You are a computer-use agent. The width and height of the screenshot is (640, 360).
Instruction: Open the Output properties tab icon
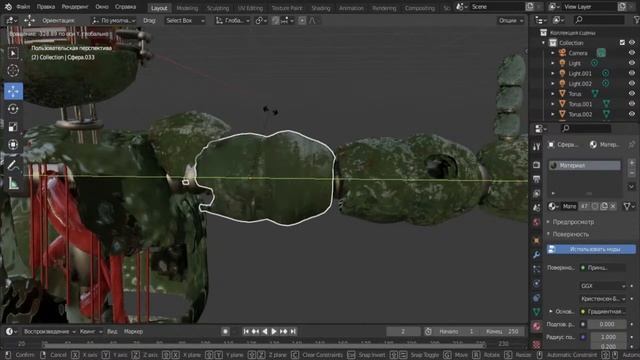pos(537,179)
